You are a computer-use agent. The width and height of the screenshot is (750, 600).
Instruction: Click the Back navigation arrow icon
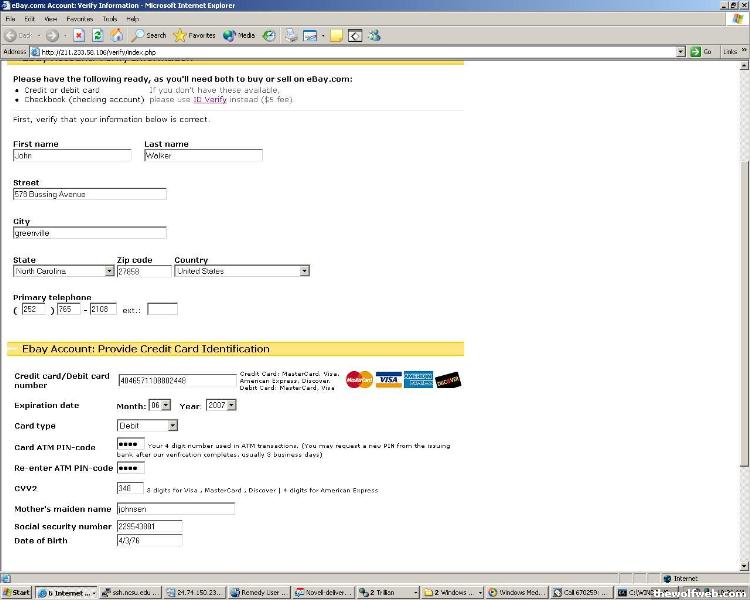(11, 35)
